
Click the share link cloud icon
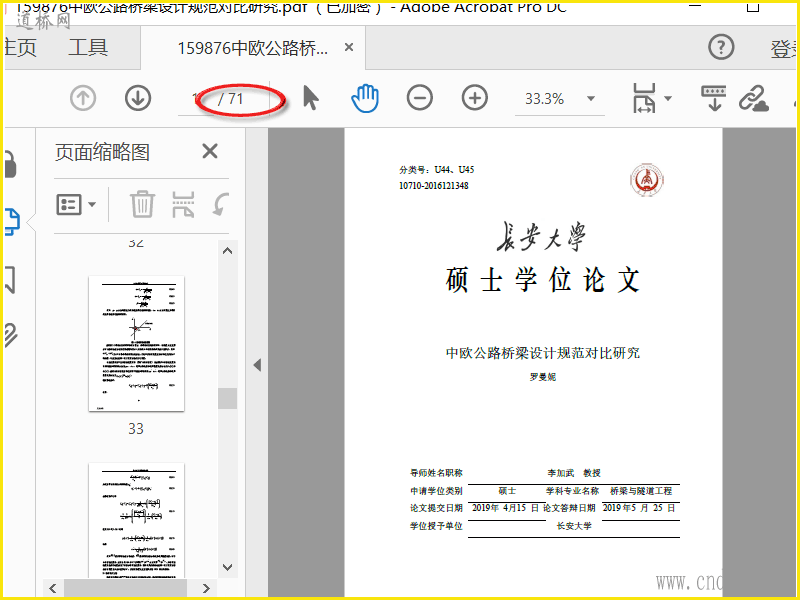coord(754,98)
